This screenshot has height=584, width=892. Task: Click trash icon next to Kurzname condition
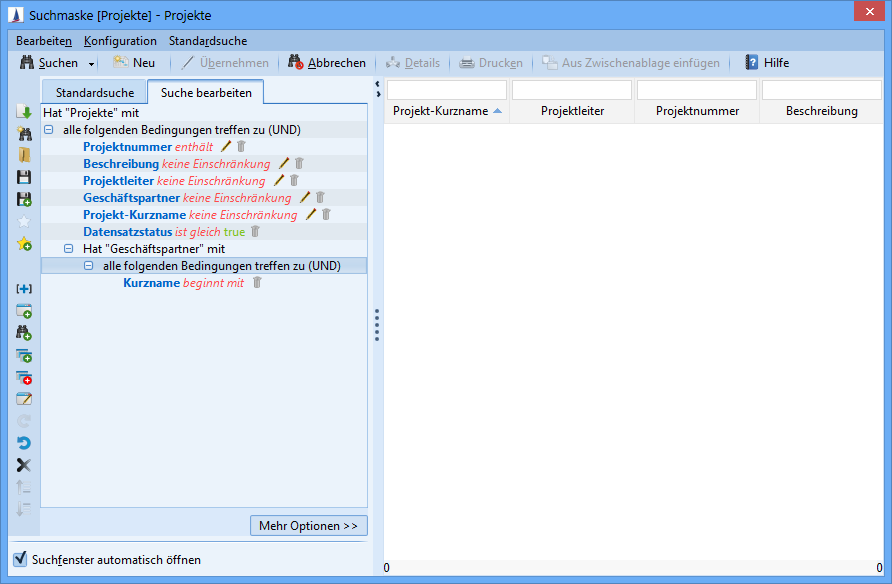(257, 283)
